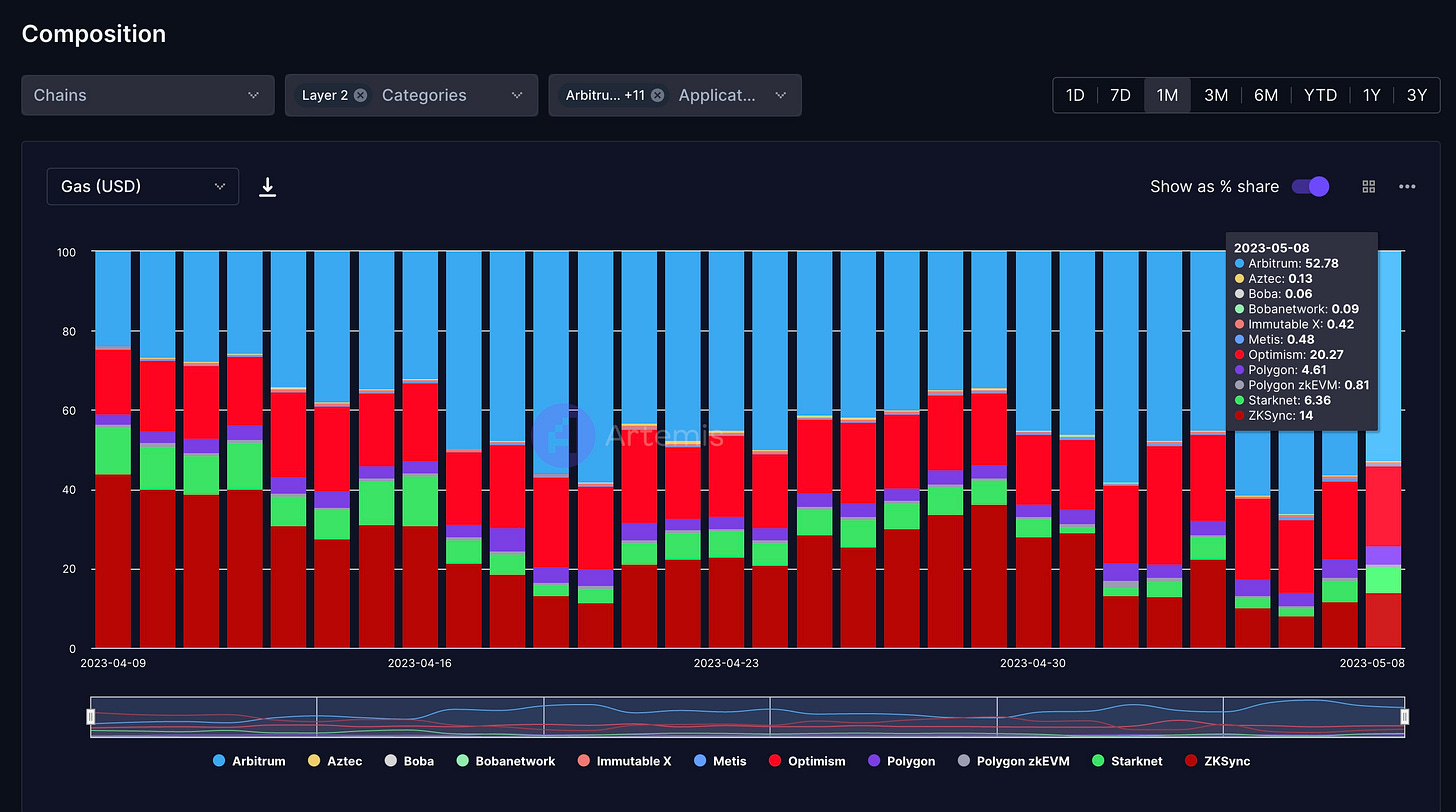Toggle Show as % share switch
The image size is (1456, 812).
[1310, 187]
